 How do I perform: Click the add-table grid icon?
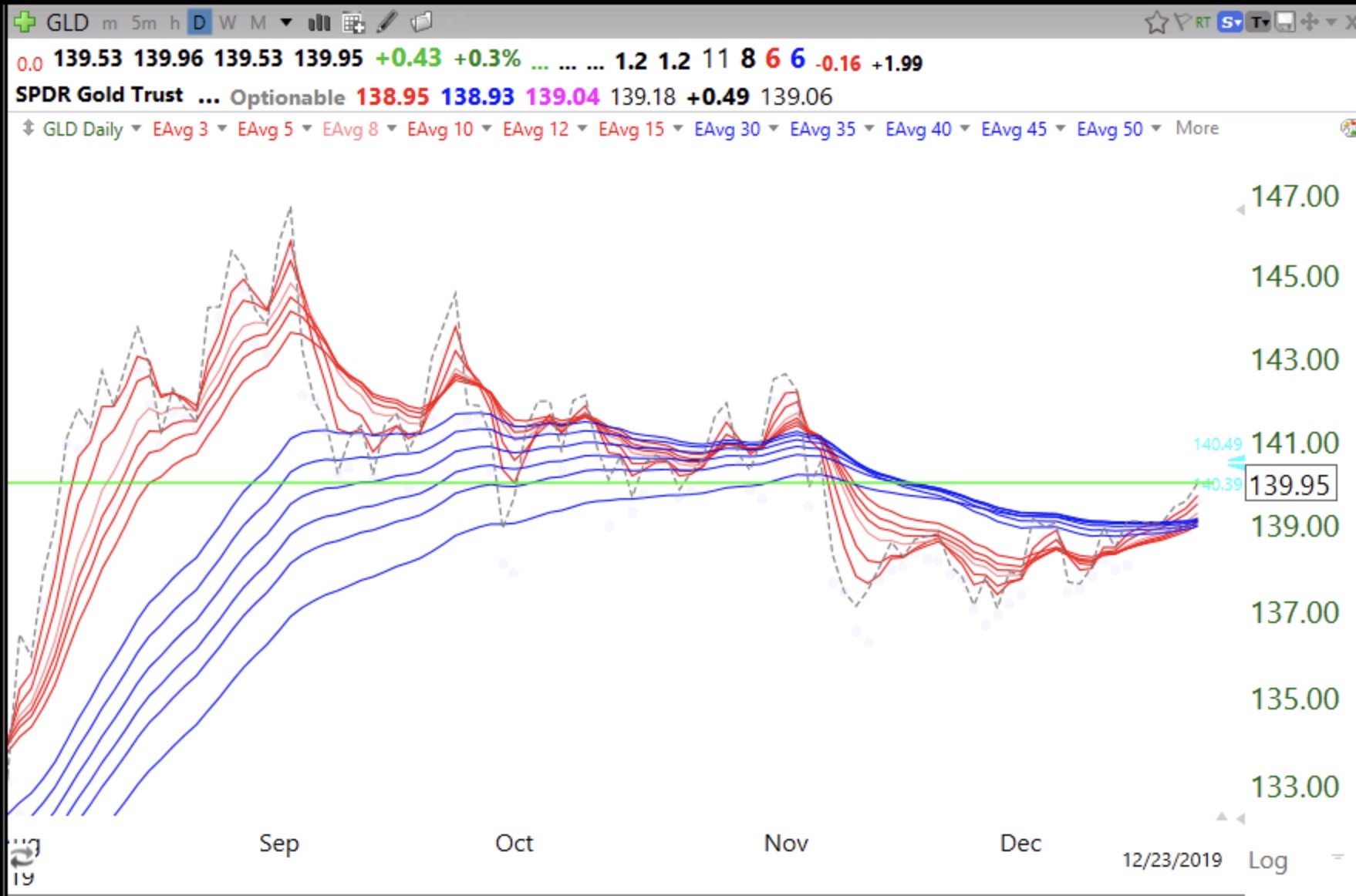(x=353, y=23)
